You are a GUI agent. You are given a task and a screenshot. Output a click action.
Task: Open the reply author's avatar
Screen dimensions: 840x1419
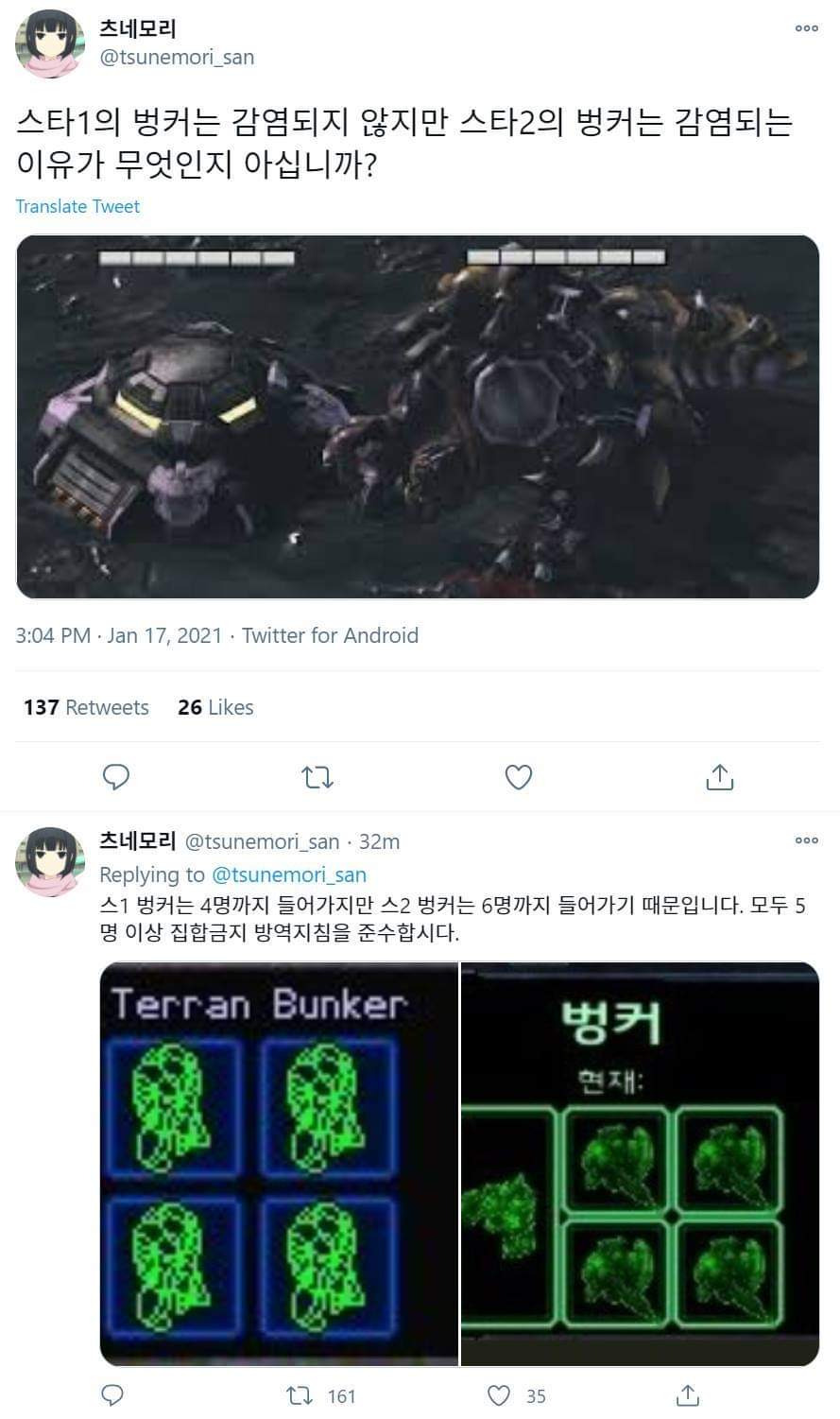click(x=46, y=861)
